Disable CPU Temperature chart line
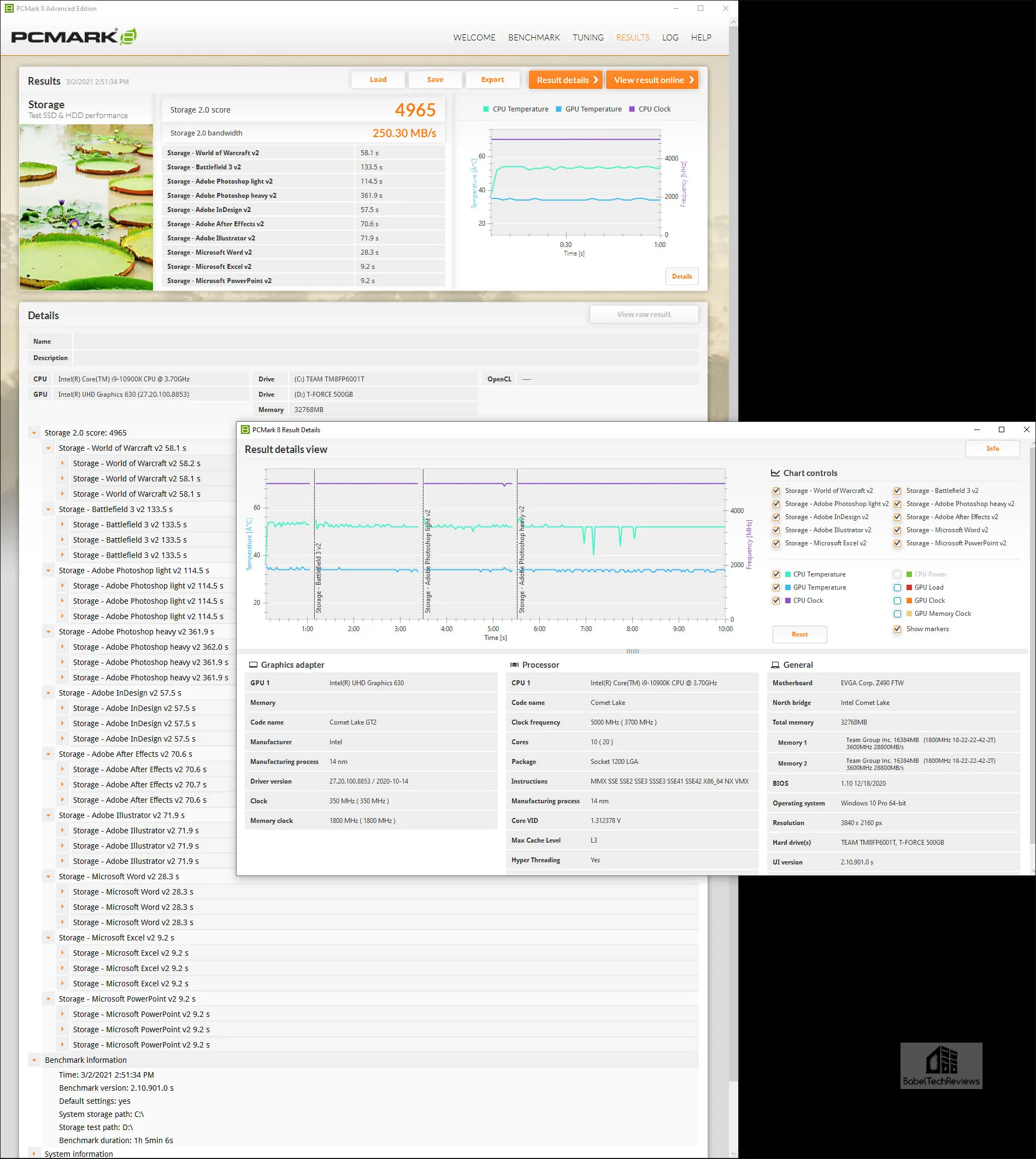1036x1159 pixels. click(x=776, y=574)
